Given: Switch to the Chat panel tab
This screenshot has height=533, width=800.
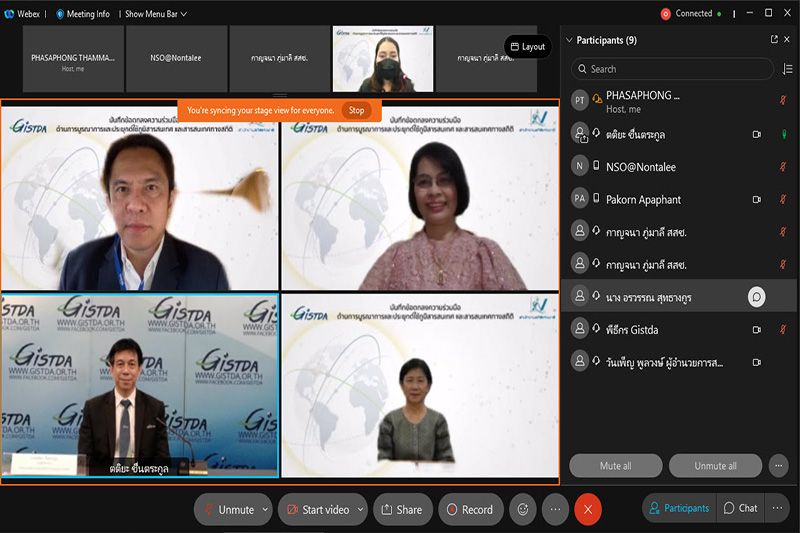Looking at the screenshot, I should 740,508.
